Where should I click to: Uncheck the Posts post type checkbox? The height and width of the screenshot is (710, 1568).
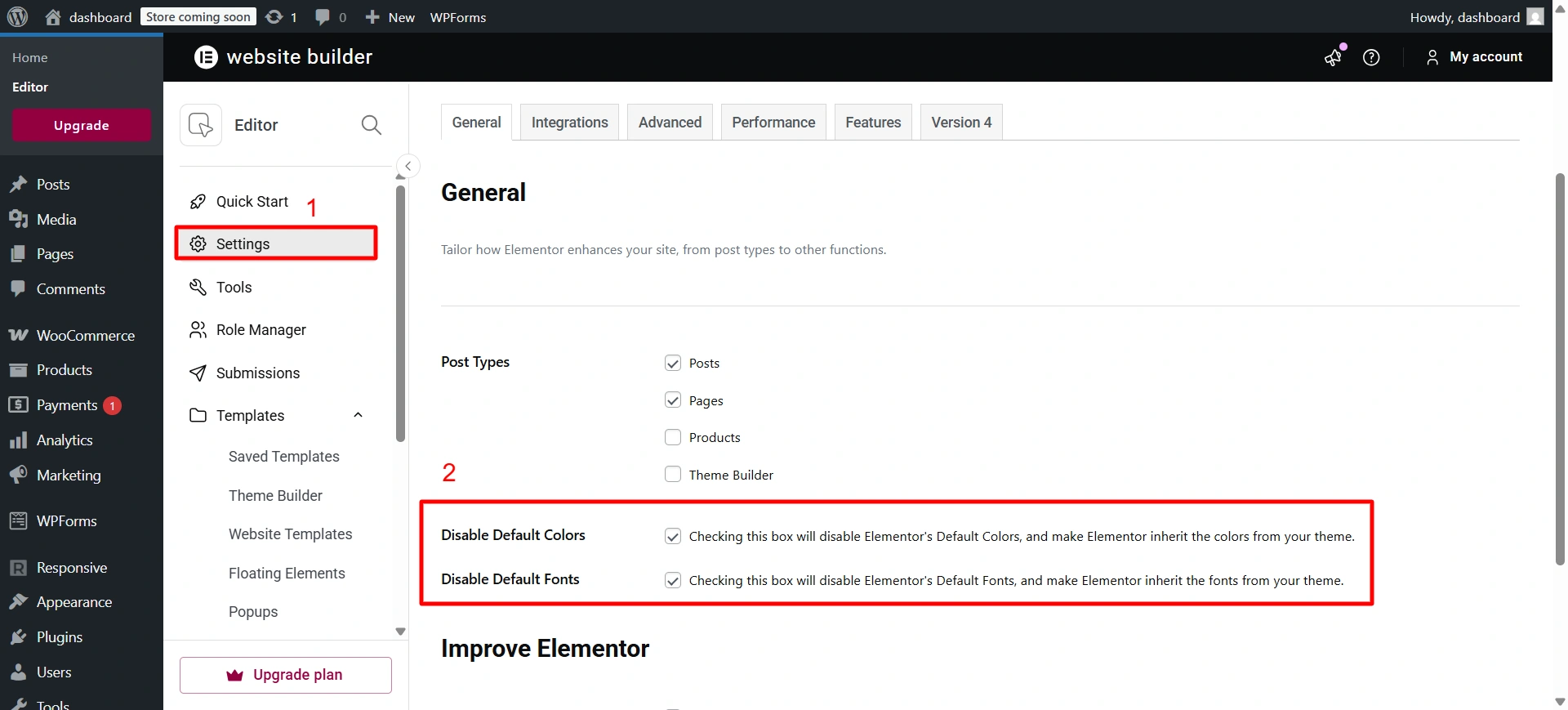[x=673, y=364]
